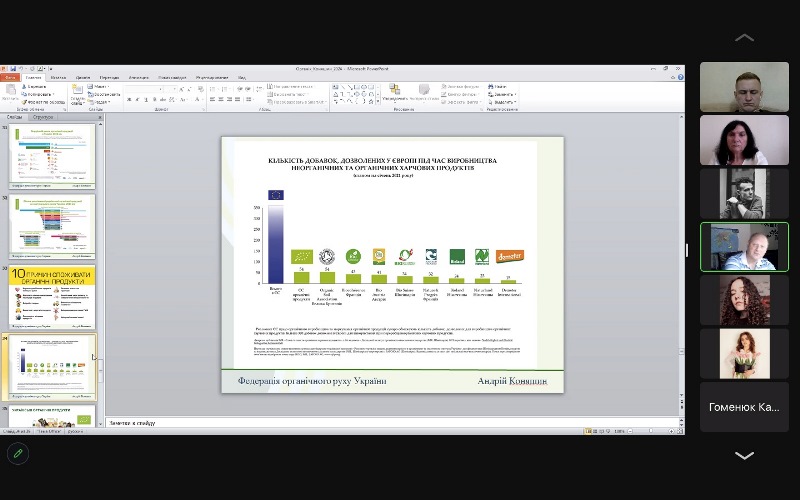The image size is (800, 500).
Task: Open PowerPoint Help question mark icon
Action: 679,77
